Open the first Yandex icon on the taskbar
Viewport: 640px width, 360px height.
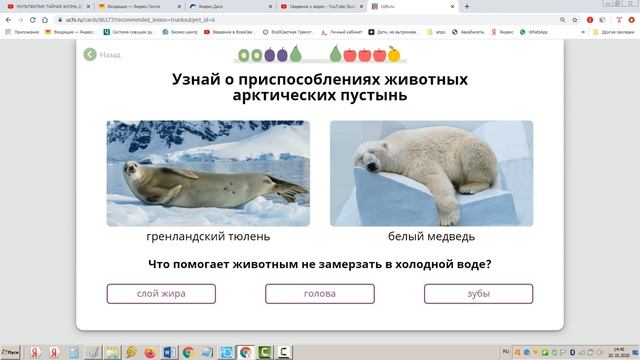tap(35, 352)
